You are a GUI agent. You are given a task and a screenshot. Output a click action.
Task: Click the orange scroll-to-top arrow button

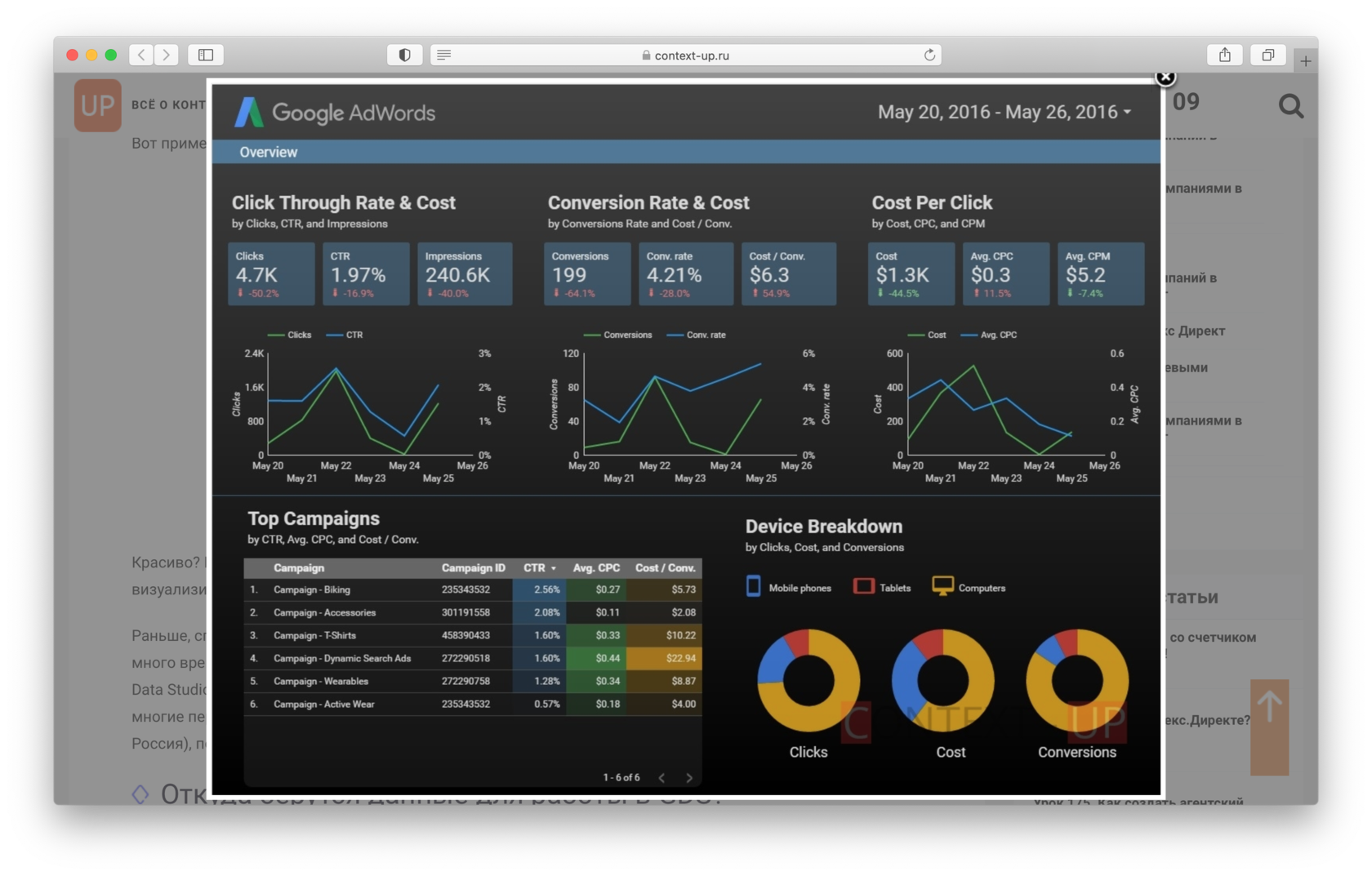tap(1269, 727)
